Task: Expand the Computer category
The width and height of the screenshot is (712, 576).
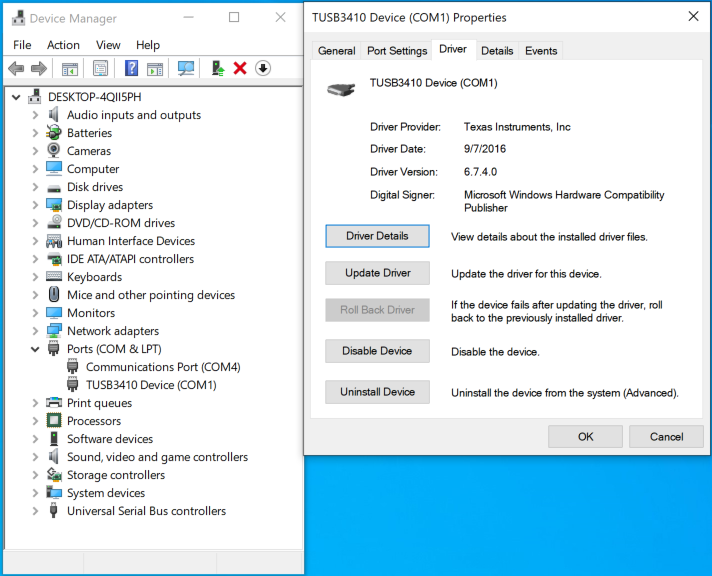Action: pos(35,169)
